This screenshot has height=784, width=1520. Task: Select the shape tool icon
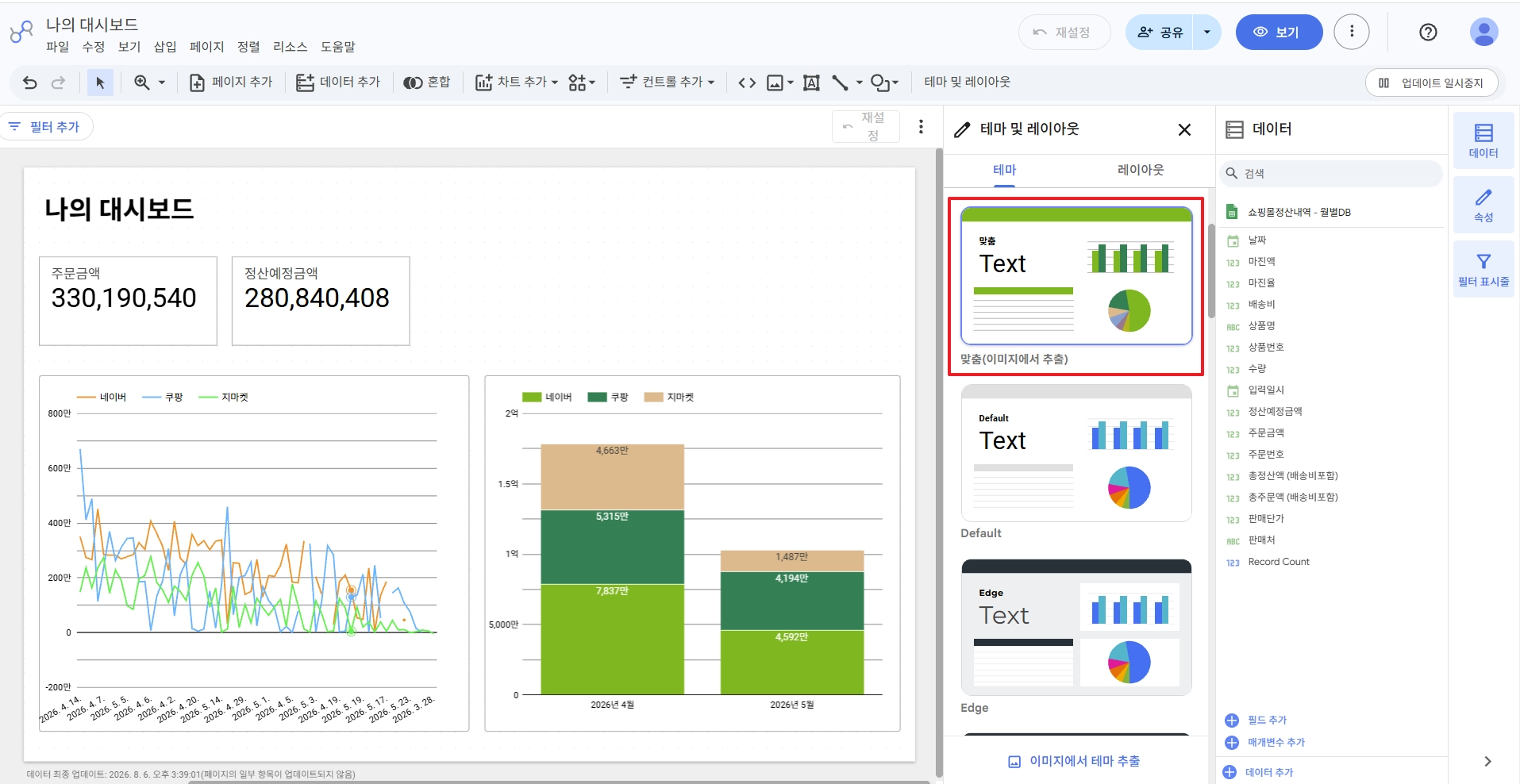[879, 83]
